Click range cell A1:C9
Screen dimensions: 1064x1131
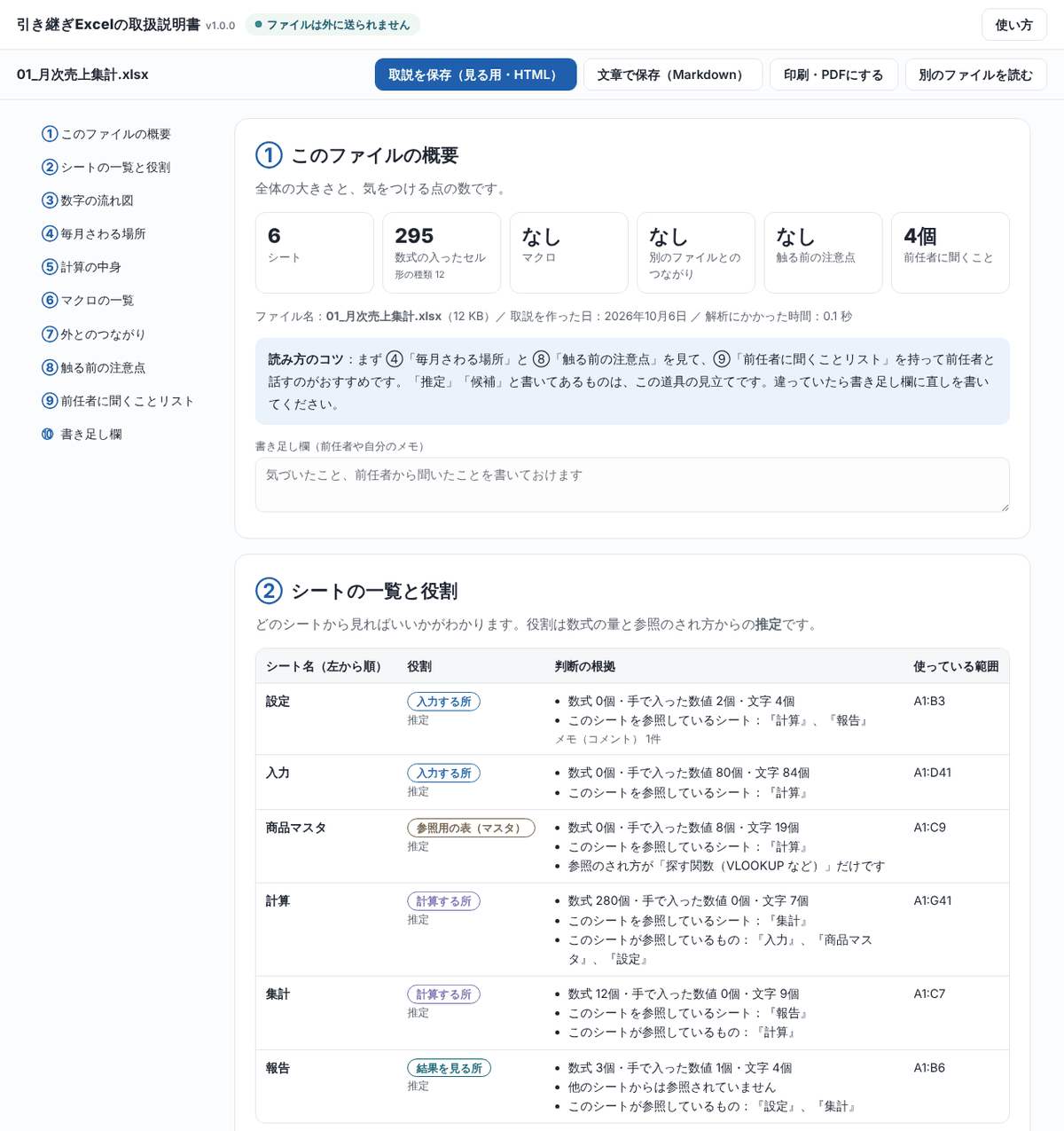(x=929, y=828)
